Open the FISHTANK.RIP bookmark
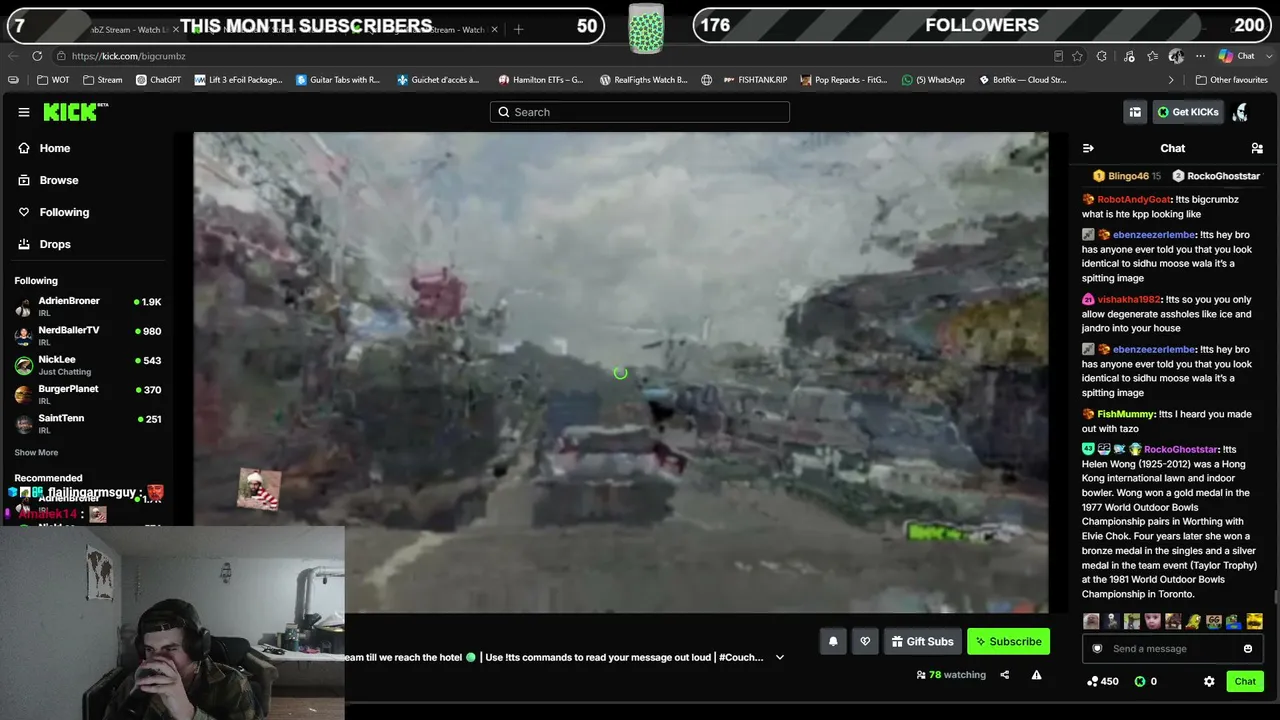 [x=754, y=80]
